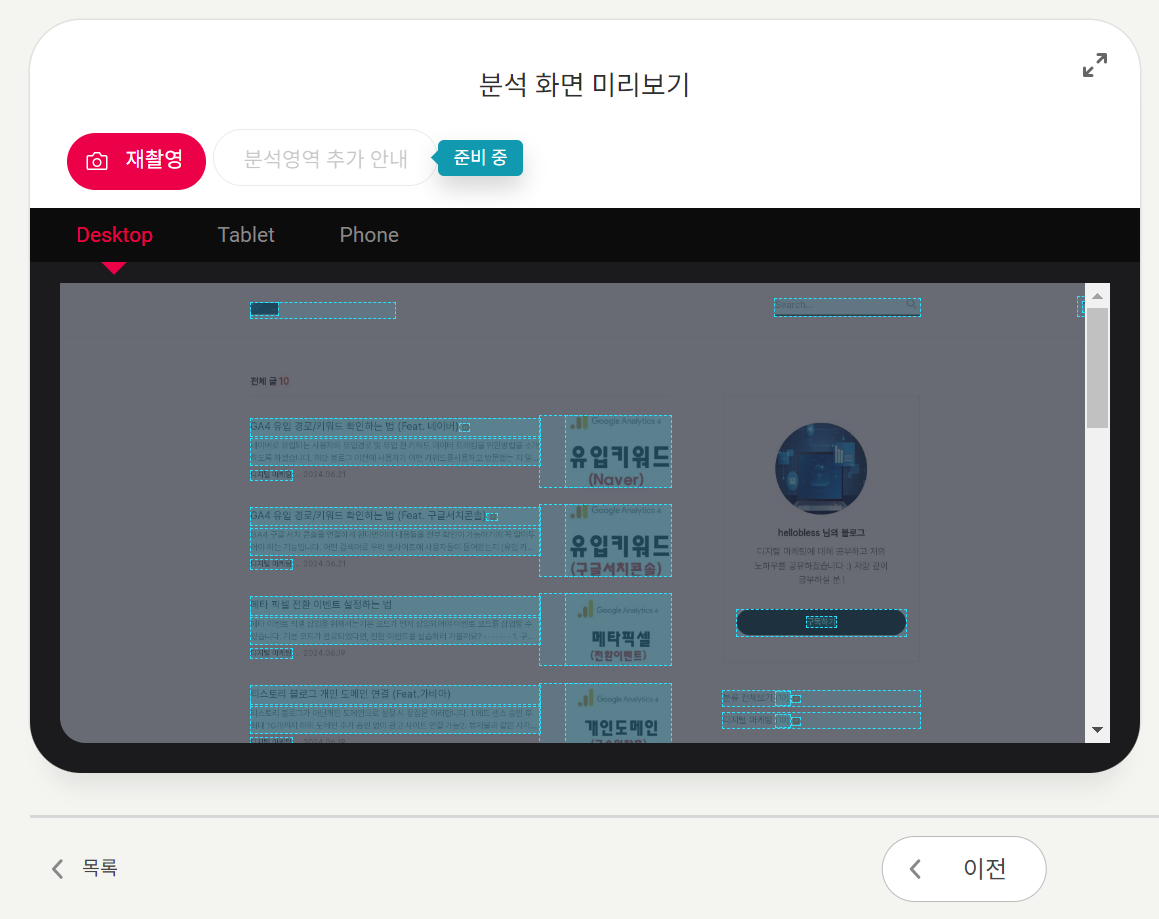
Task: Click the 이전 previous button
Action: pyautogui.click(x=964, y=869)
